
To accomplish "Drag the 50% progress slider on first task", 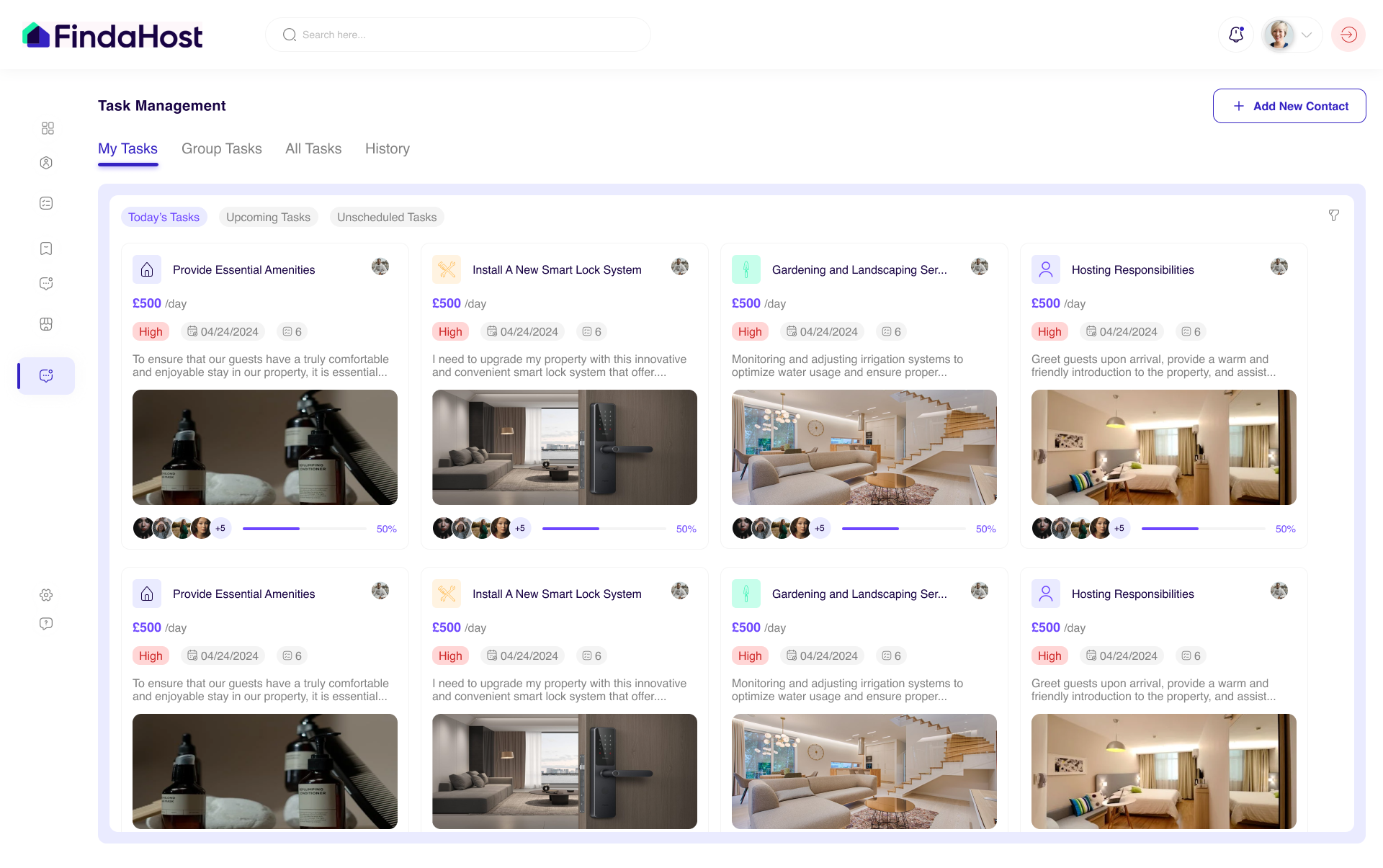I will tap(299, 528).
